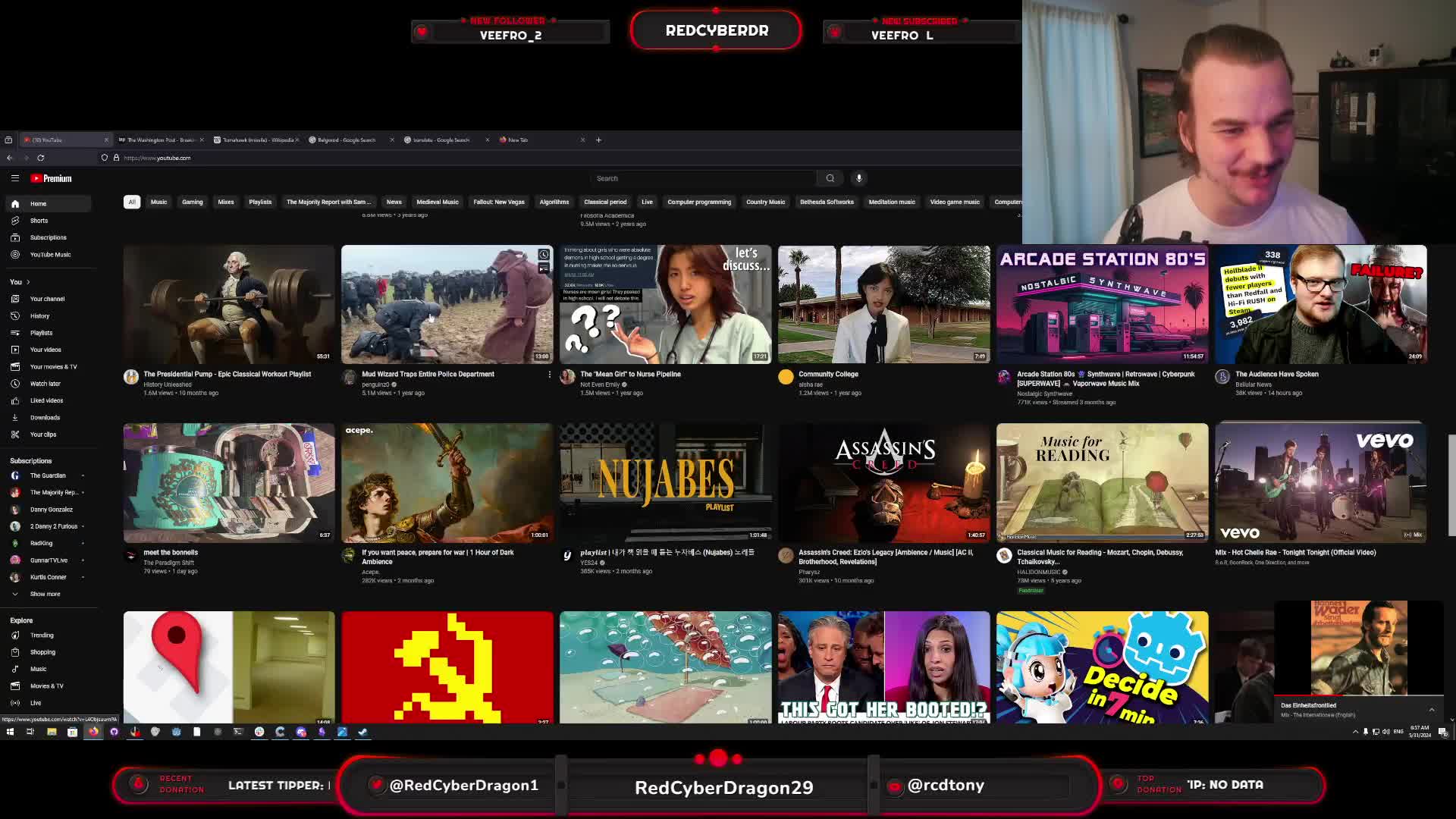Image resolution: width=1456 pixels, height=819 pixels.
Task: Select the Medieval Music chip
Action: 438,202
